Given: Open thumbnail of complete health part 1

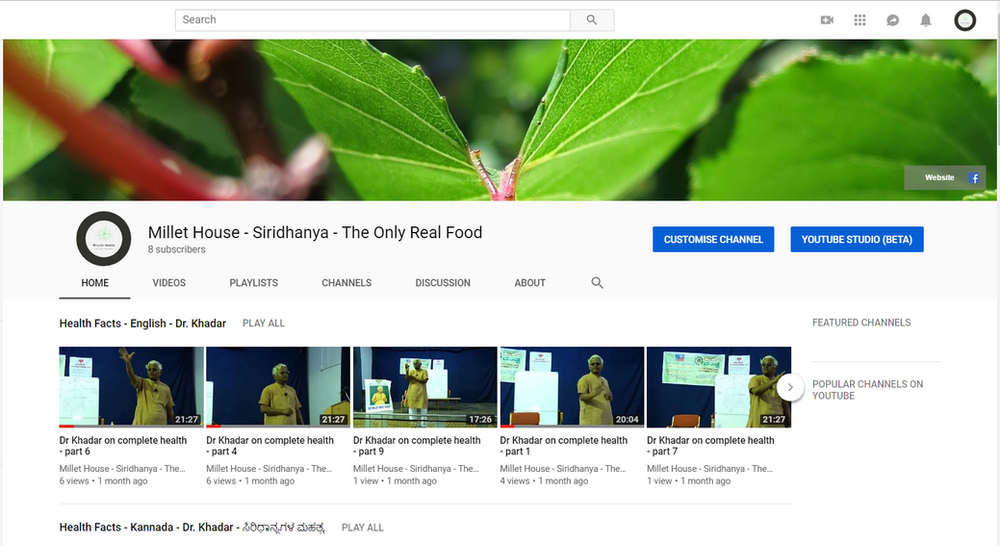Looking at the screenshot, I should [x=572, y=387].
